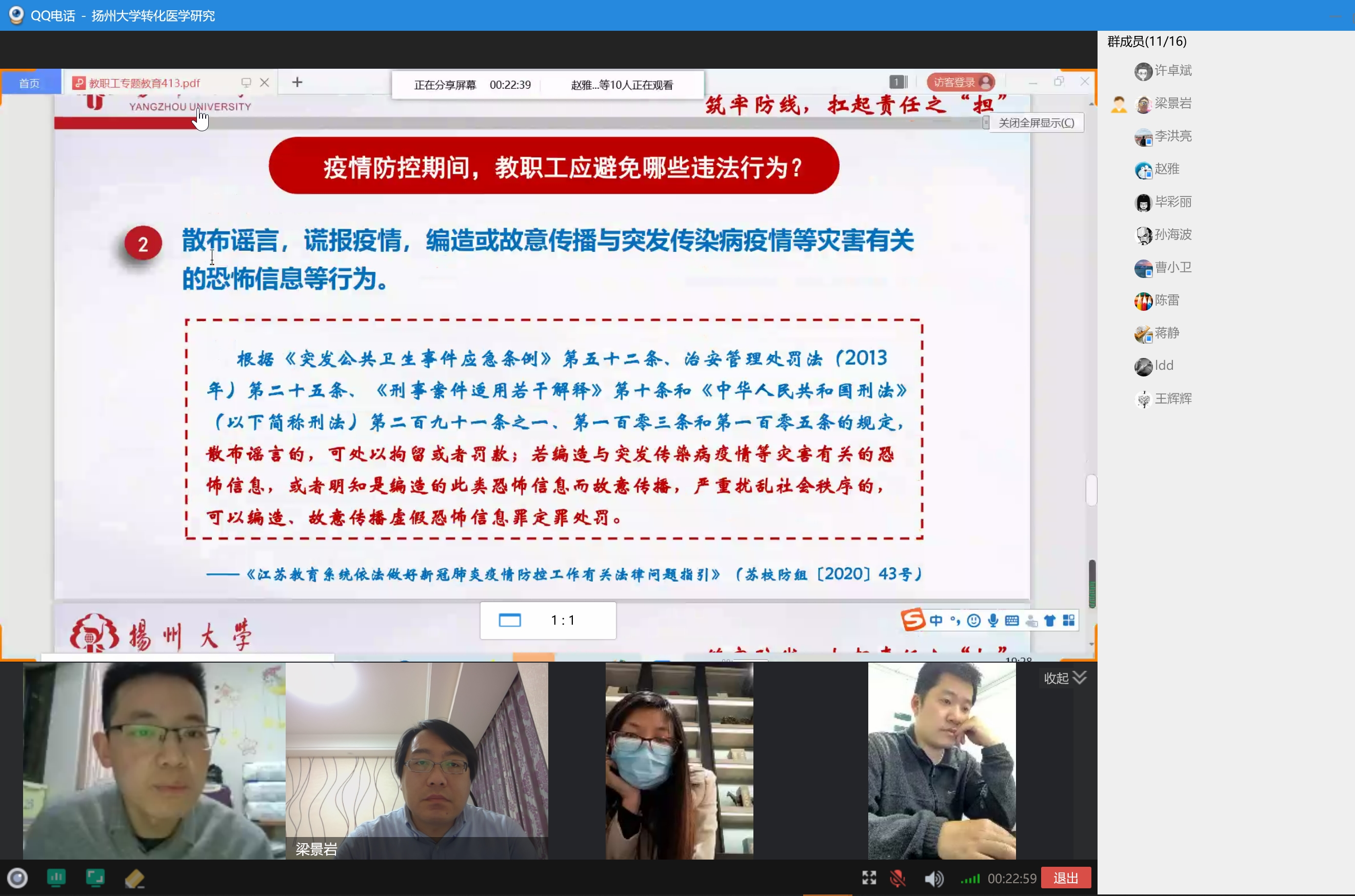Click 访客登录 guest login button

pos(961,82)
